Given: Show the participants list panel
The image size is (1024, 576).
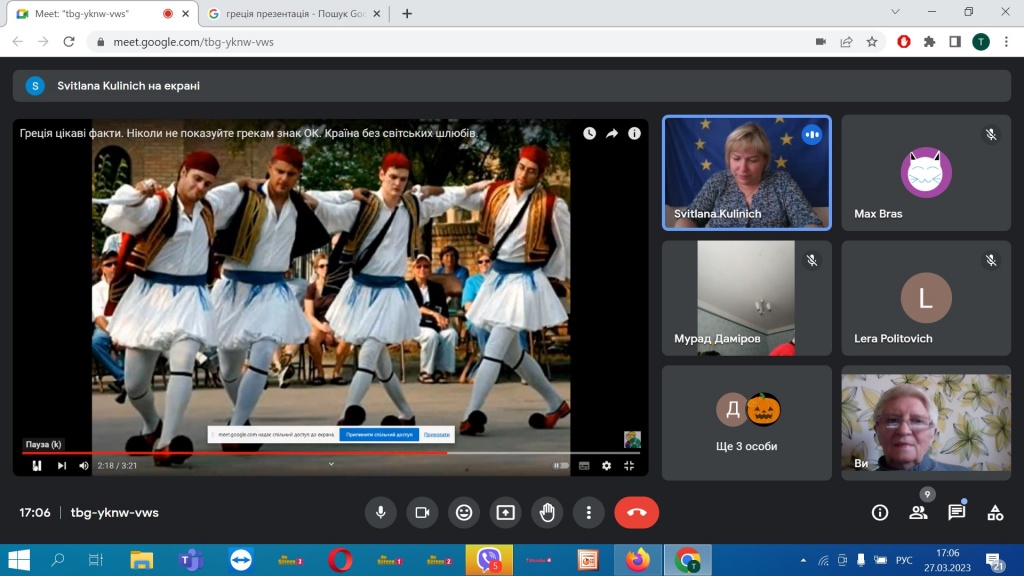Looking at the screenshot, I should [918, 513].
